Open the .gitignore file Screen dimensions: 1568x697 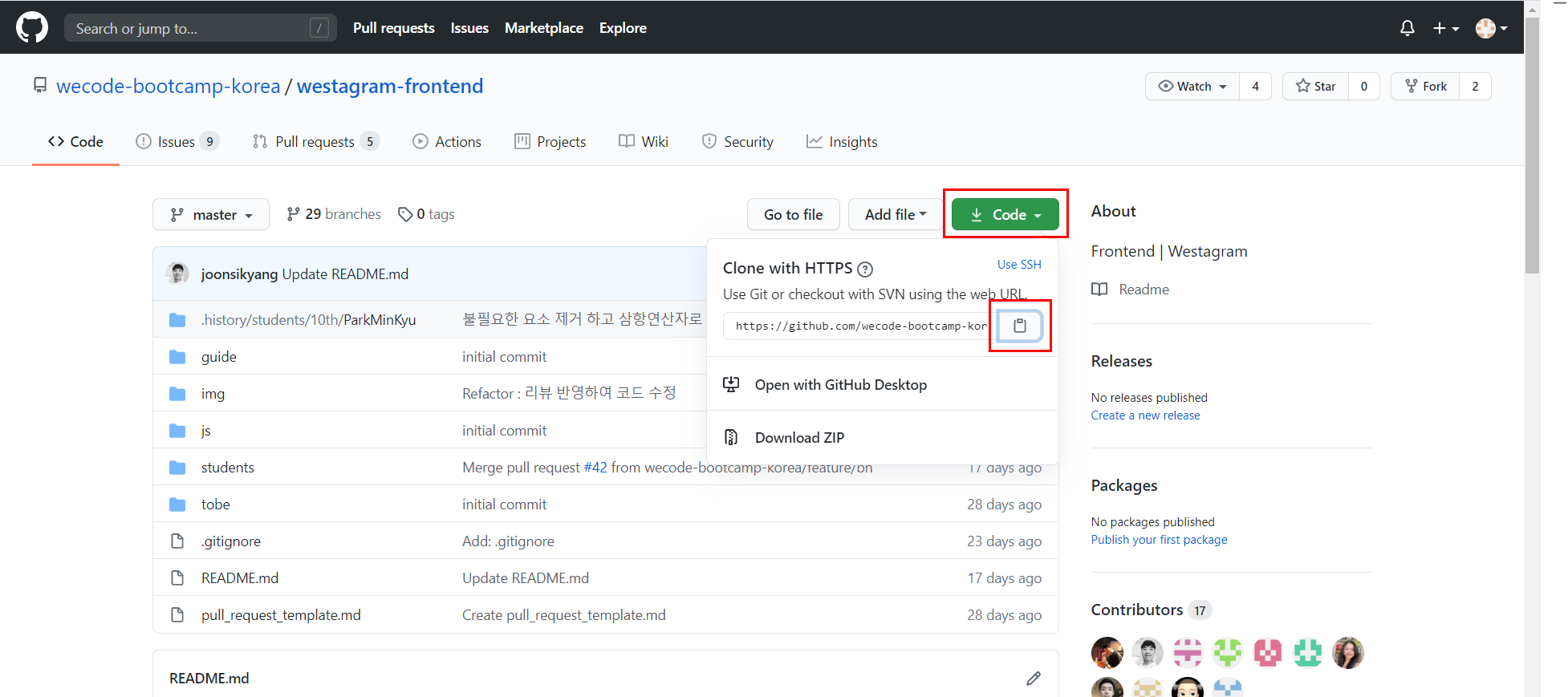tap(231, 541)
